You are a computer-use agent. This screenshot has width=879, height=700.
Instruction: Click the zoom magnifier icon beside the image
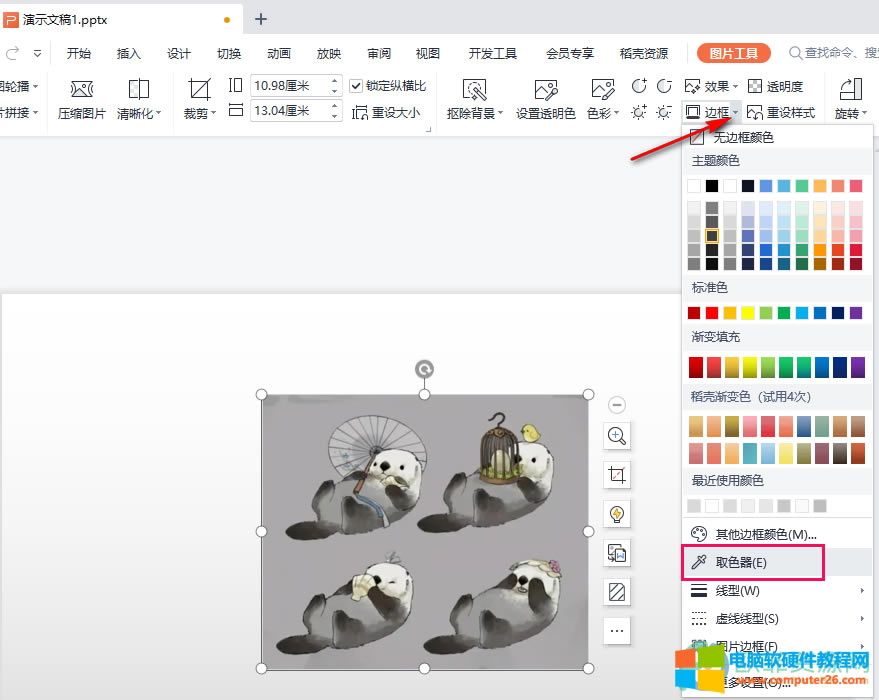click(x=617, y=436)
